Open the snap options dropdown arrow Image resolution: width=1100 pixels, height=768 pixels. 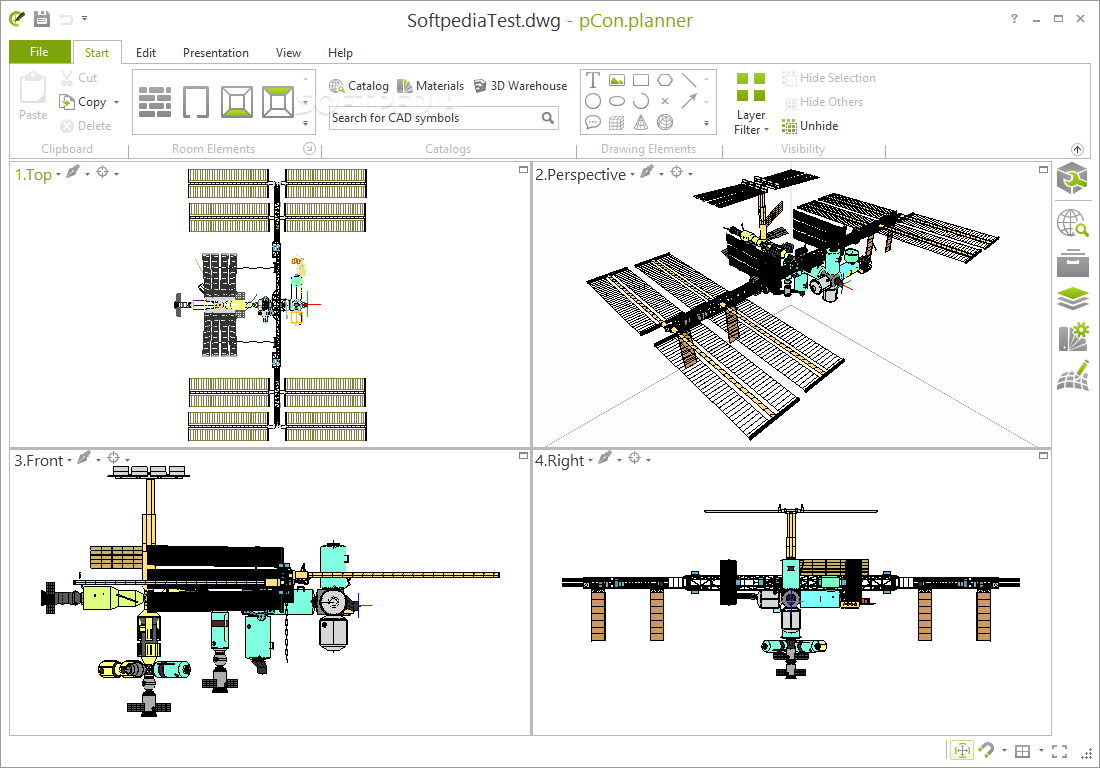pyautogui.click(x=1004, y=751)
